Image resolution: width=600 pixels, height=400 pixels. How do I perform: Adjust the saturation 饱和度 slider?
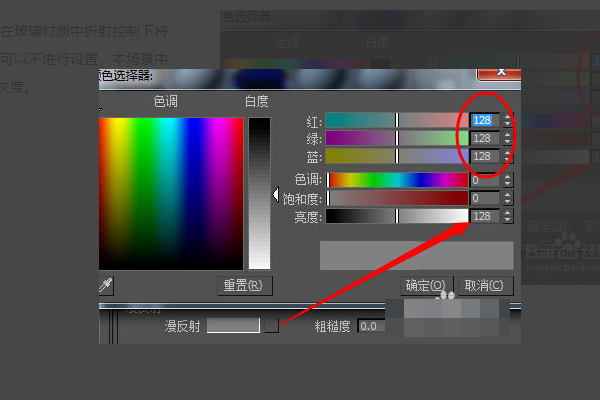tap(397, 198)
